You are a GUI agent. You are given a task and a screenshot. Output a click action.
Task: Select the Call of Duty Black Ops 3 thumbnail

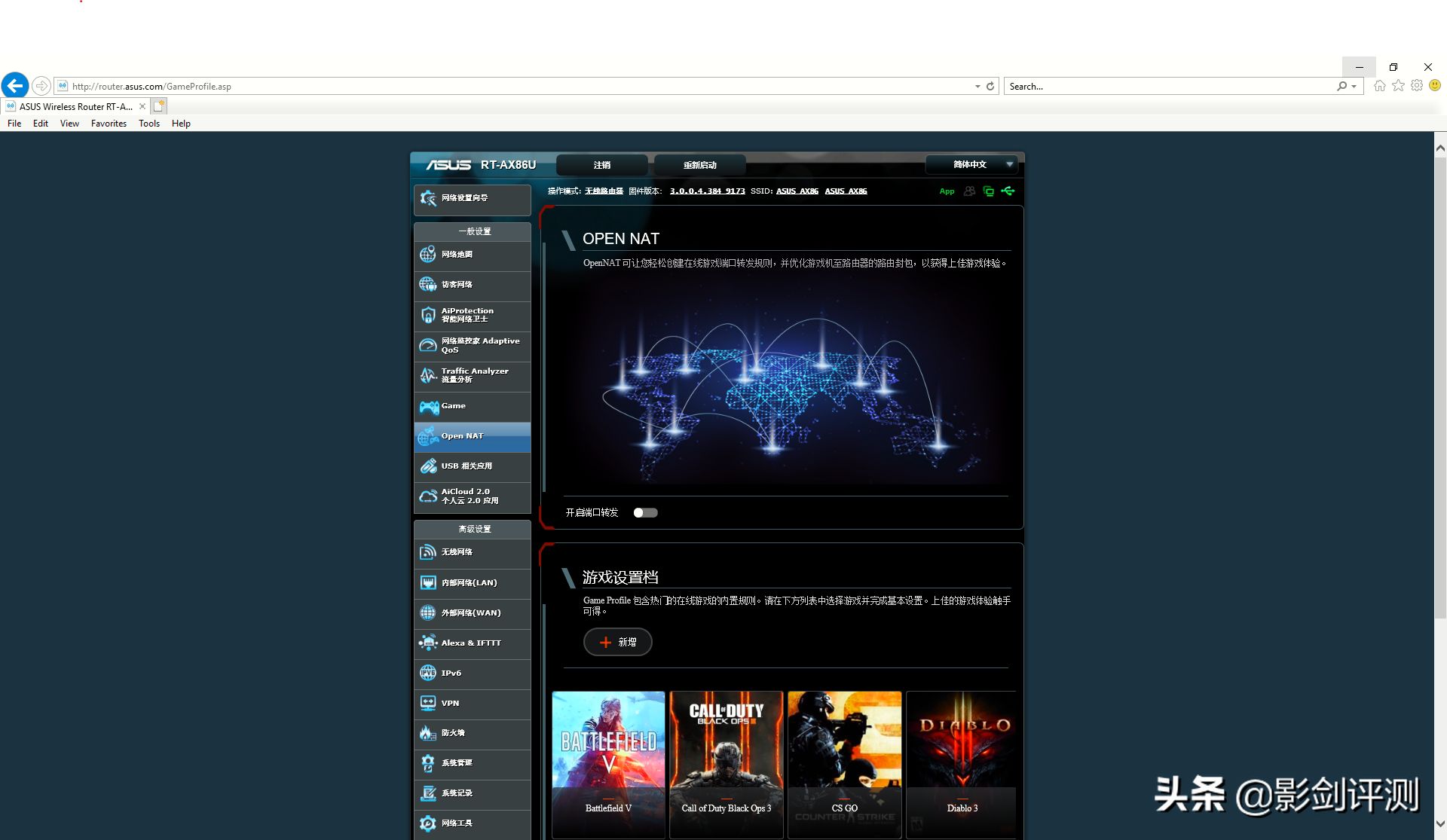(727, 764)
